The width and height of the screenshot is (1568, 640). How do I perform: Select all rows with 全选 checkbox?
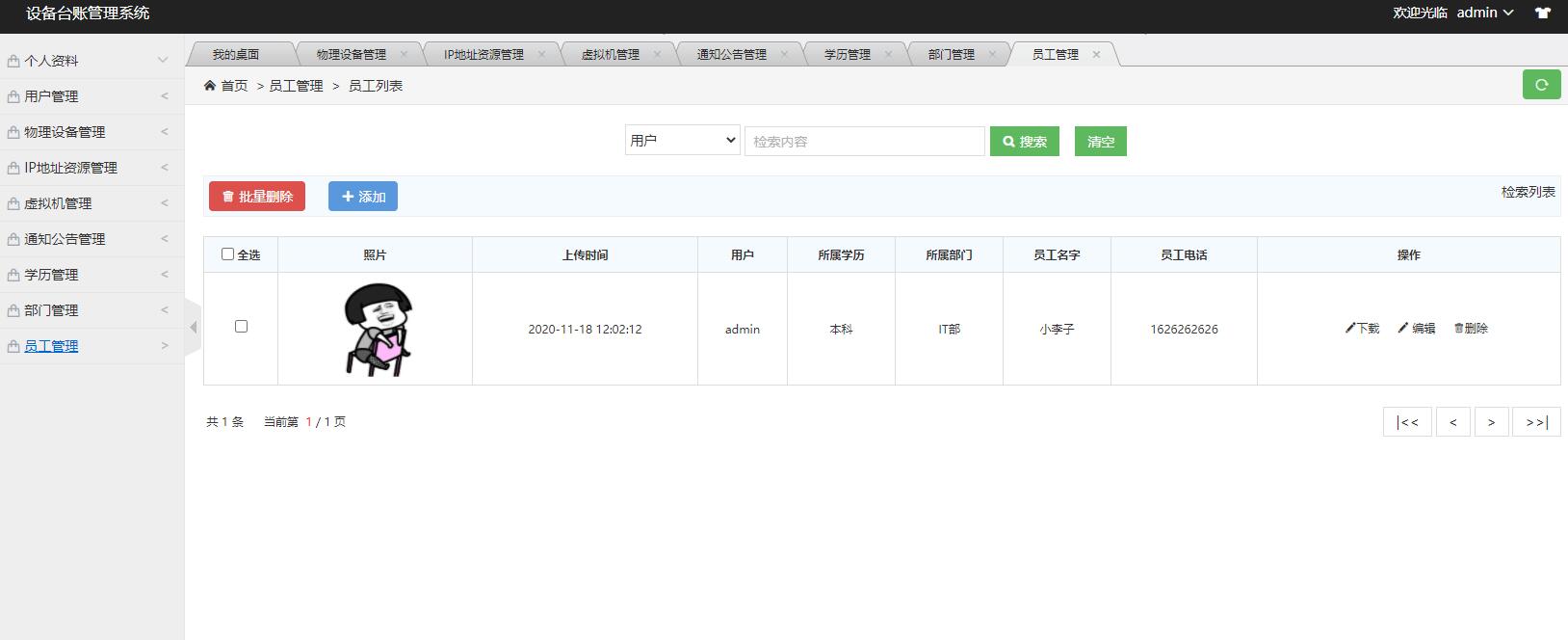tap(227, 254)
